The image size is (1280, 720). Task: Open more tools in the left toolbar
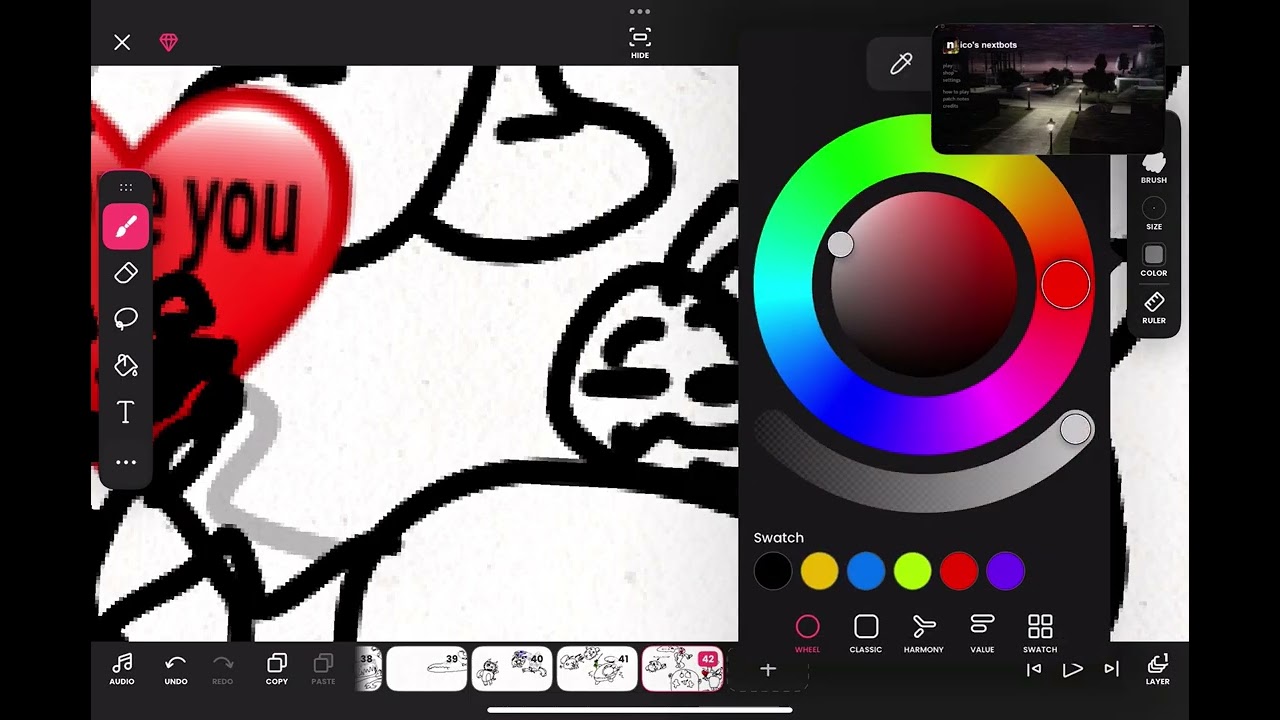(x=126, y=462)
